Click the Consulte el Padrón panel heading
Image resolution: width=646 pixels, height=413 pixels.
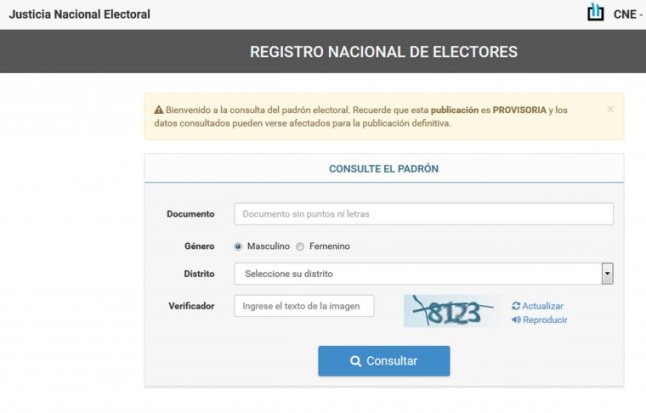[384, 169]
